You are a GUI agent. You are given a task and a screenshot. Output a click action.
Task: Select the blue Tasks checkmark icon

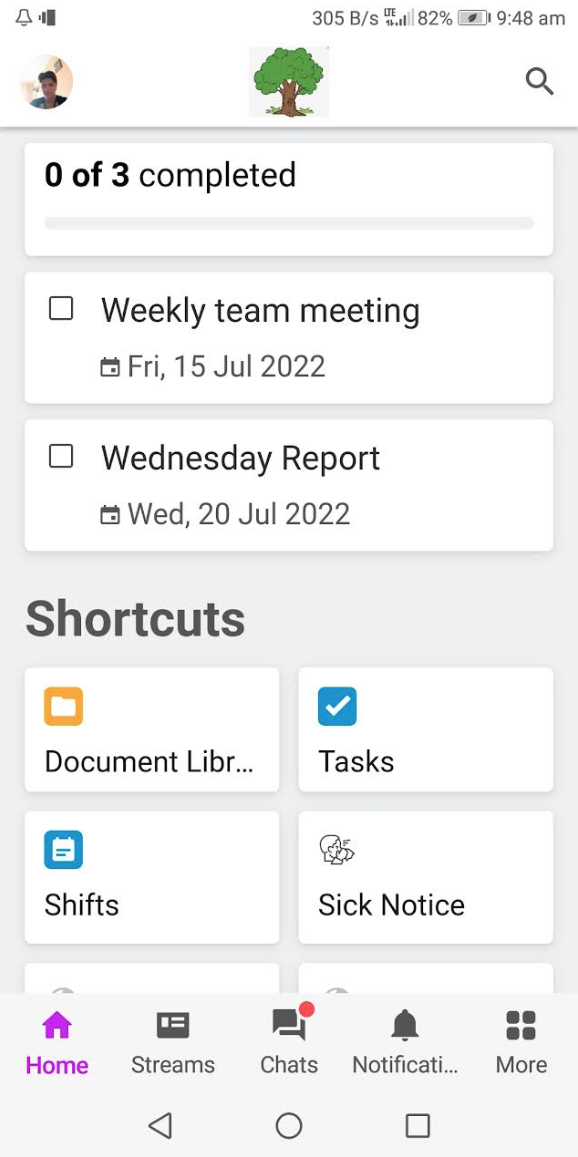coord(337,706)
